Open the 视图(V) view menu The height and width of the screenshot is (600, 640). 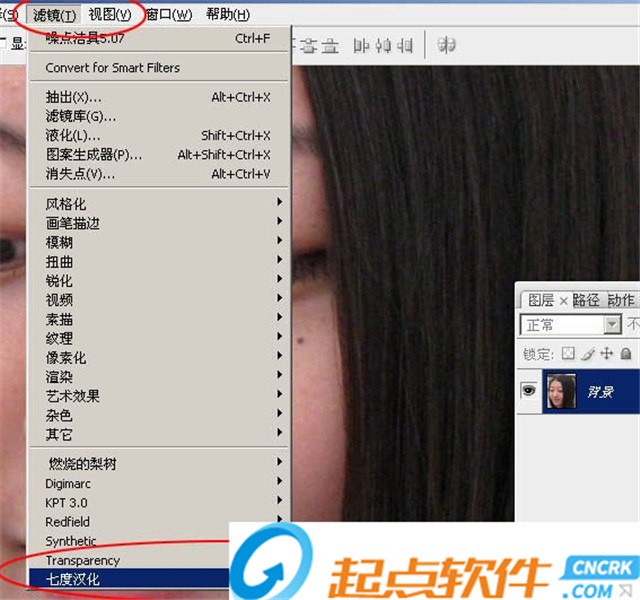[x=110, y=15]
